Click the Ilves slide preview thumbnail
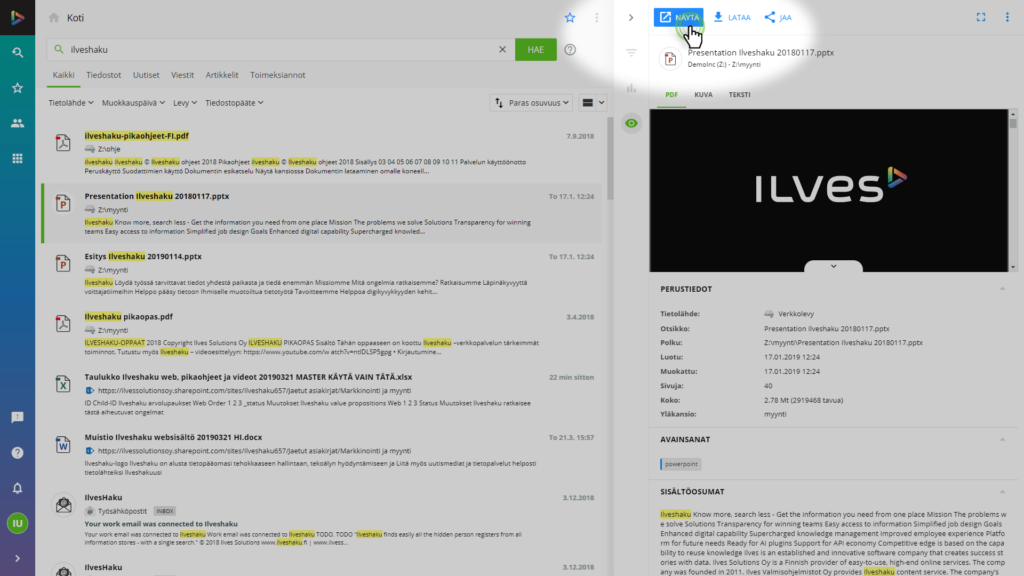The width and height of the screenshot is (1024, 576). coord(829,190)
